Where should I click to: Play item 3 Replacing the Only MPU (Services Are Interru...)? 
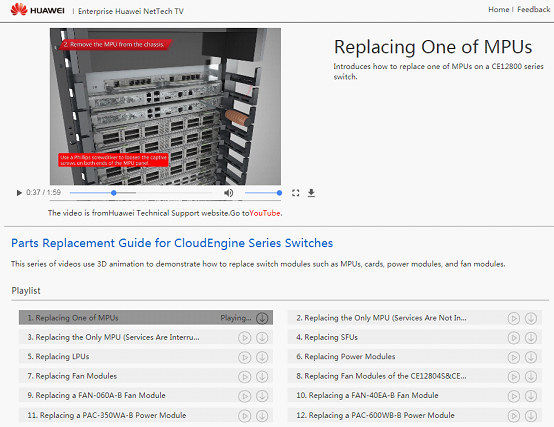click(244, 338)
